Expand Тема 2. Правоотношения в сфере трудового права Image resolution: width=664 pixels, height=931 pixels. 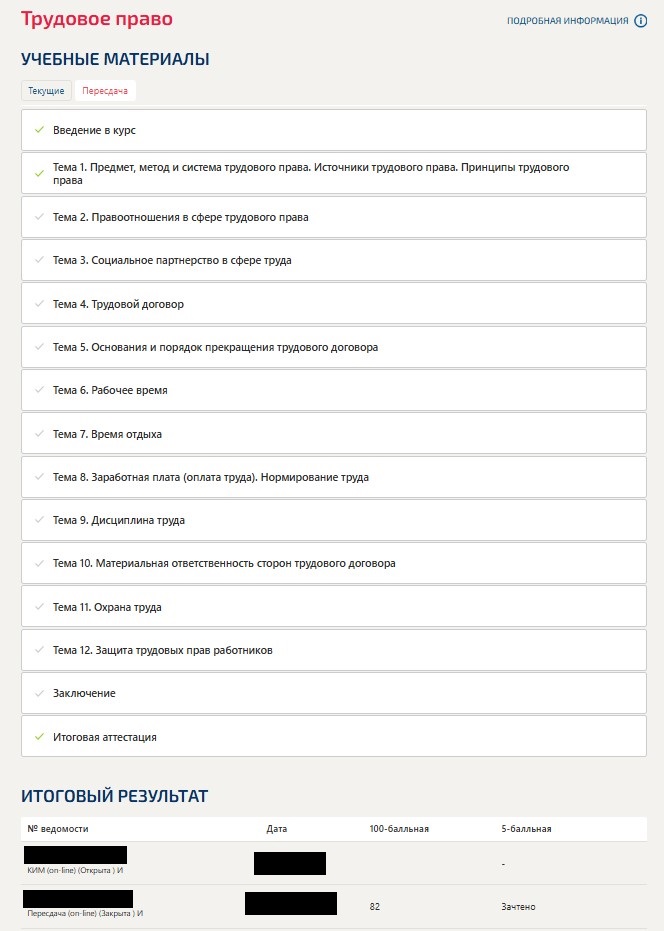coord(180,217)
